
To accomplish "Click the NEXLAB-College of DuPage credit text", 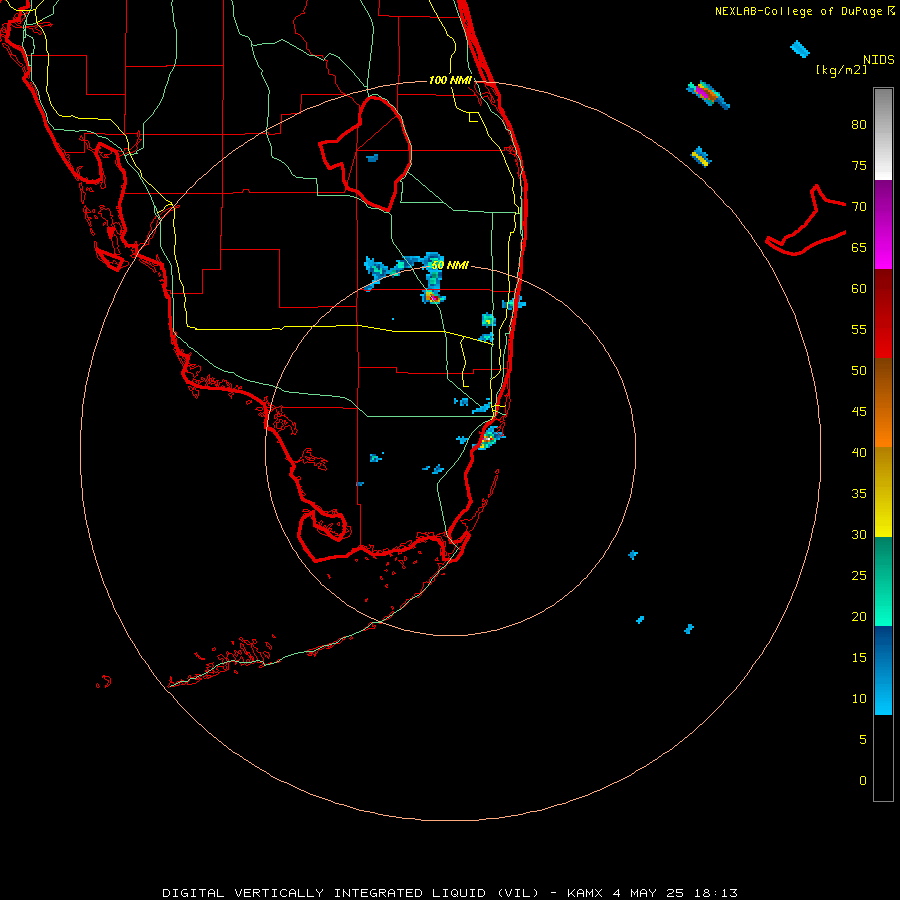I will click(x=804, y=11).
